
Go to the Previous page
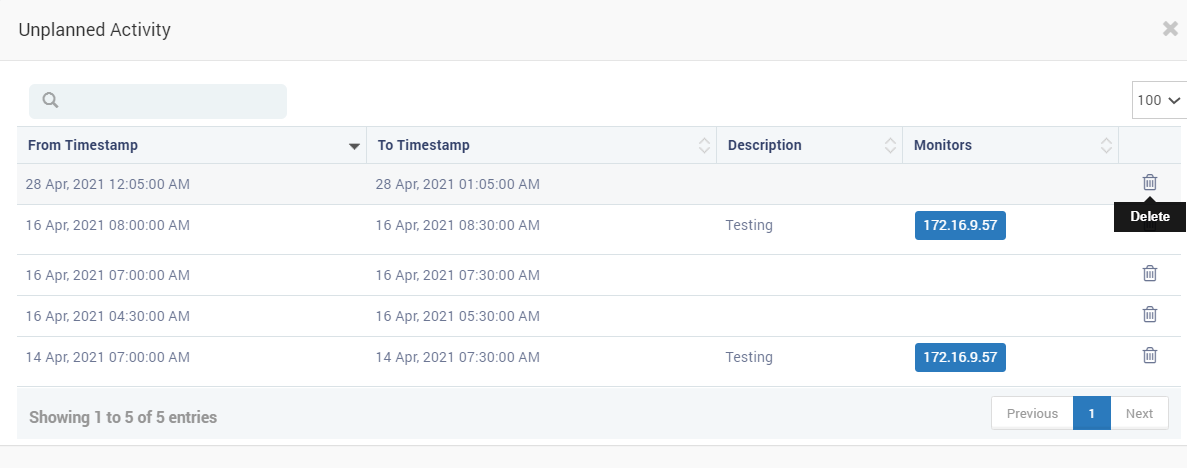[1033, 413]
